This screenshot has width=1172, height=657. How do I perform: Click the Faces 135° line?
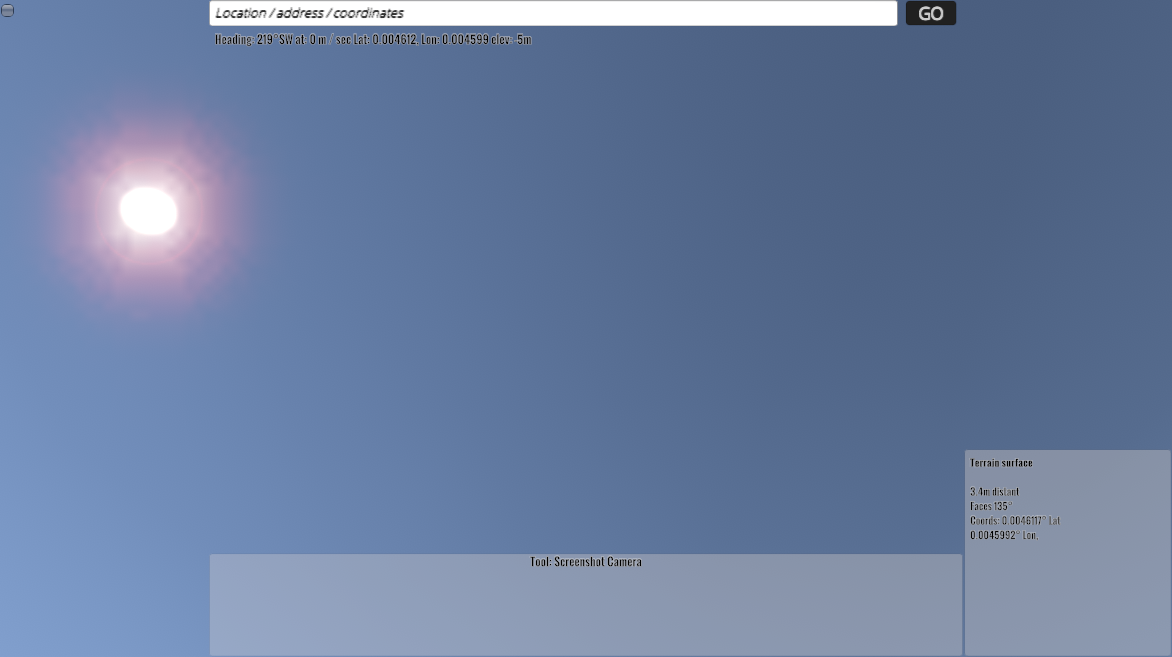pos(991,506)
